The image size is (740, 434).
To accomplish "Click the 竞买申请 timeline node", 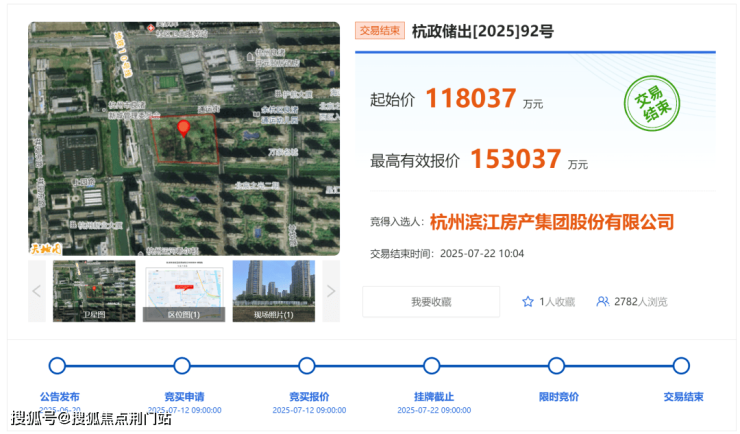I will (x=182, y=366).
